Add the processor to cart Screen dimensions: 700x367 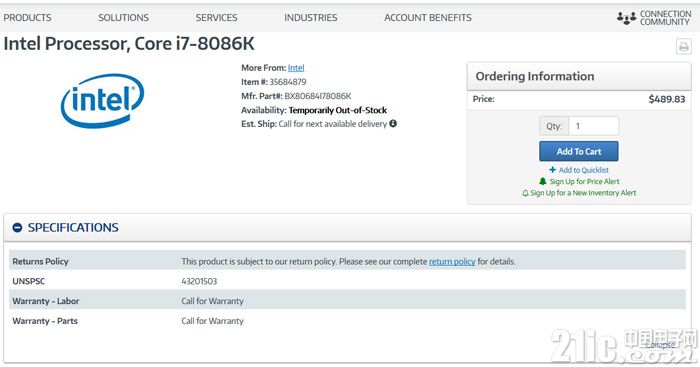coord(579,151)
